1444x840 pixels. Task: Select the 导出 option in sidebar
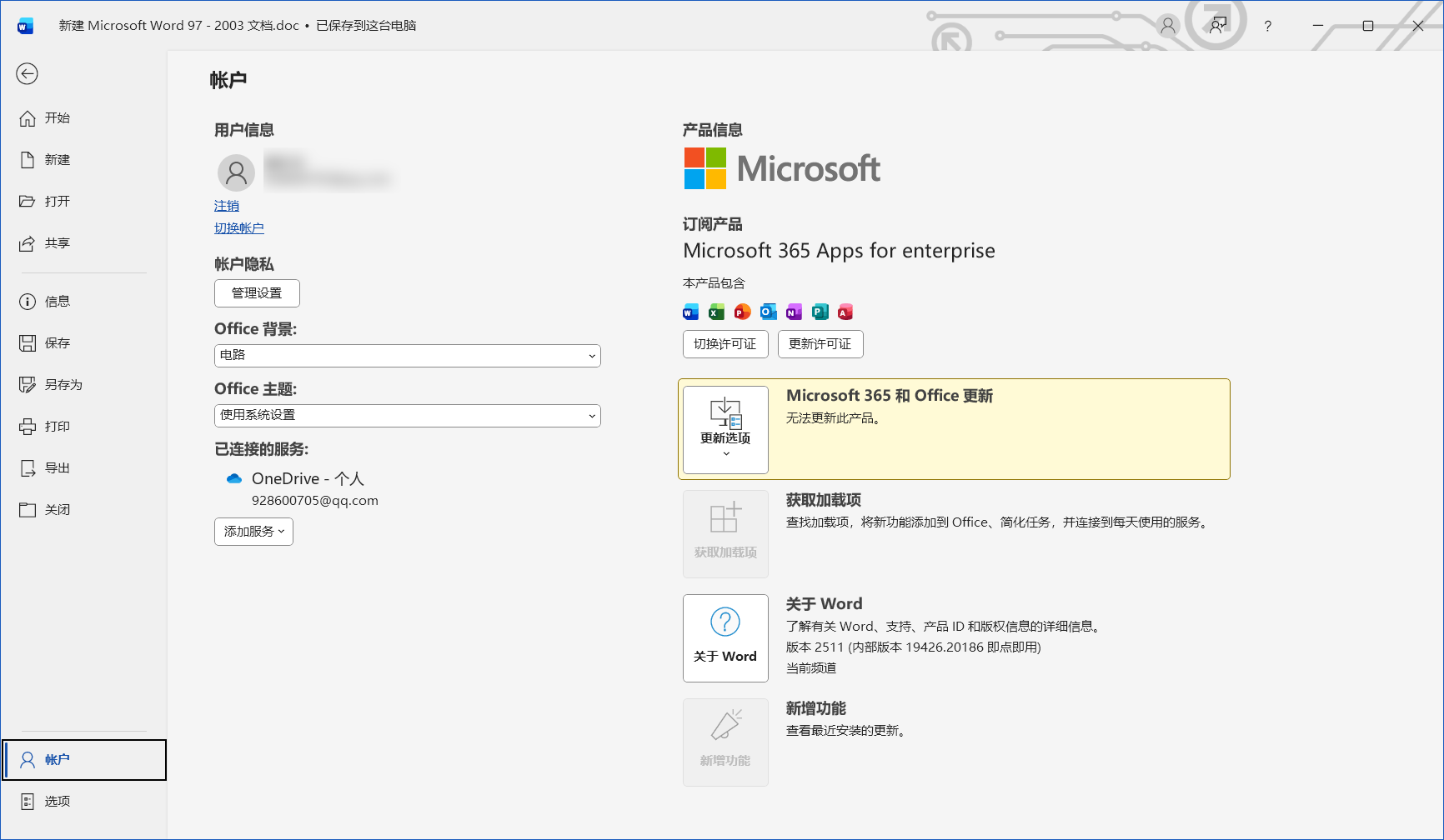point(56,467)
